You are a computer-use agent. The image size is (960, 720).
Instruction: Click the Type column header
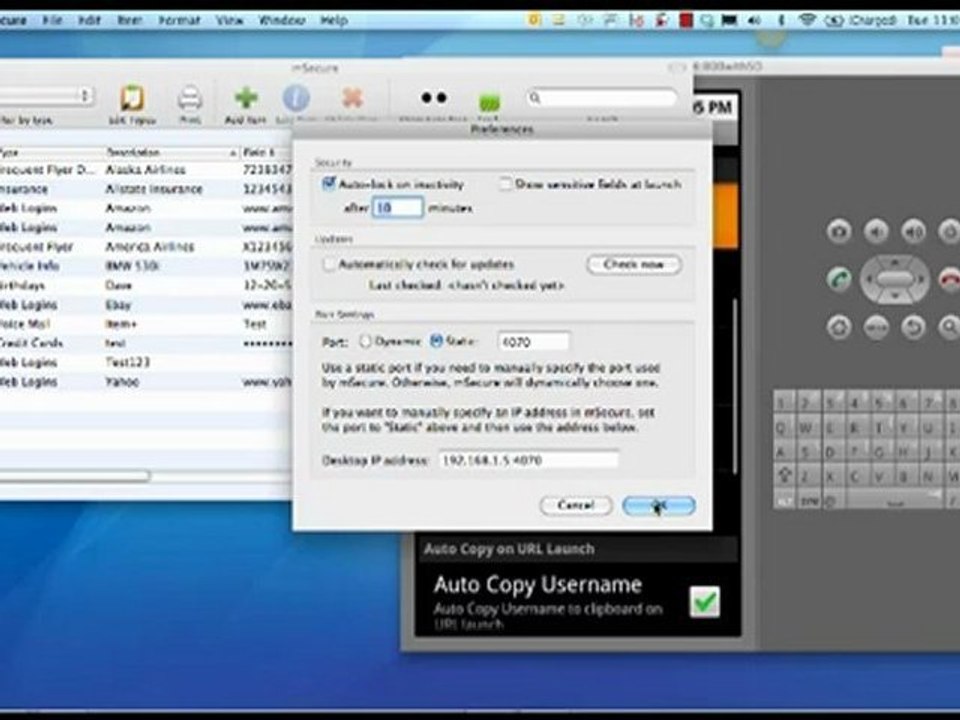point(50,152)
